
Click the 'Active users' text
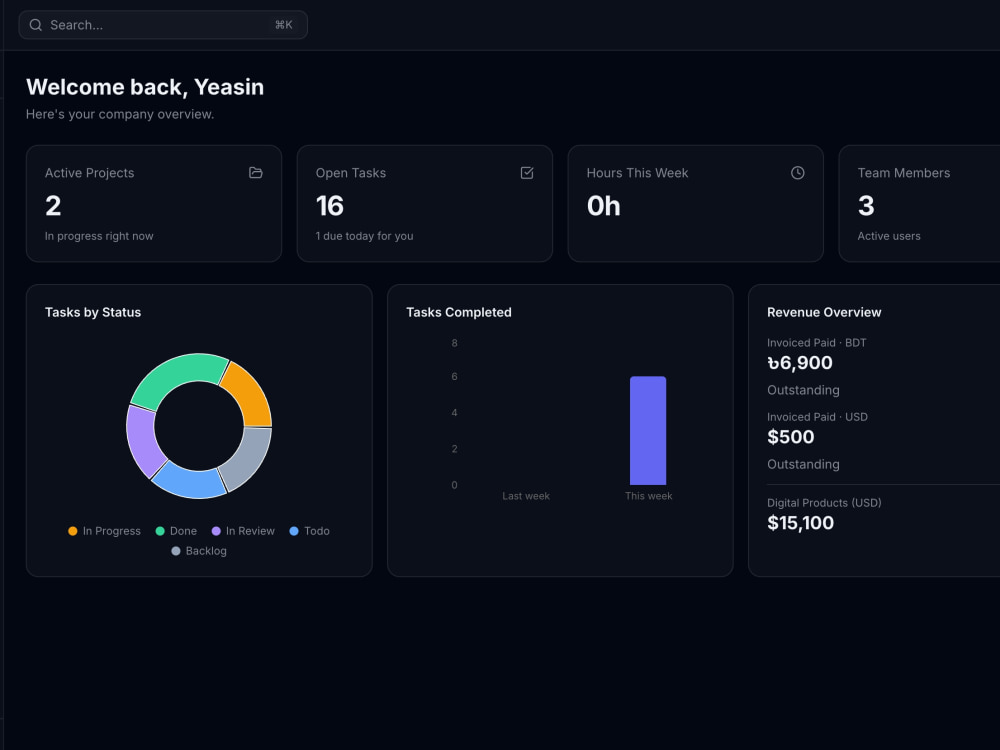pos(889,236)
